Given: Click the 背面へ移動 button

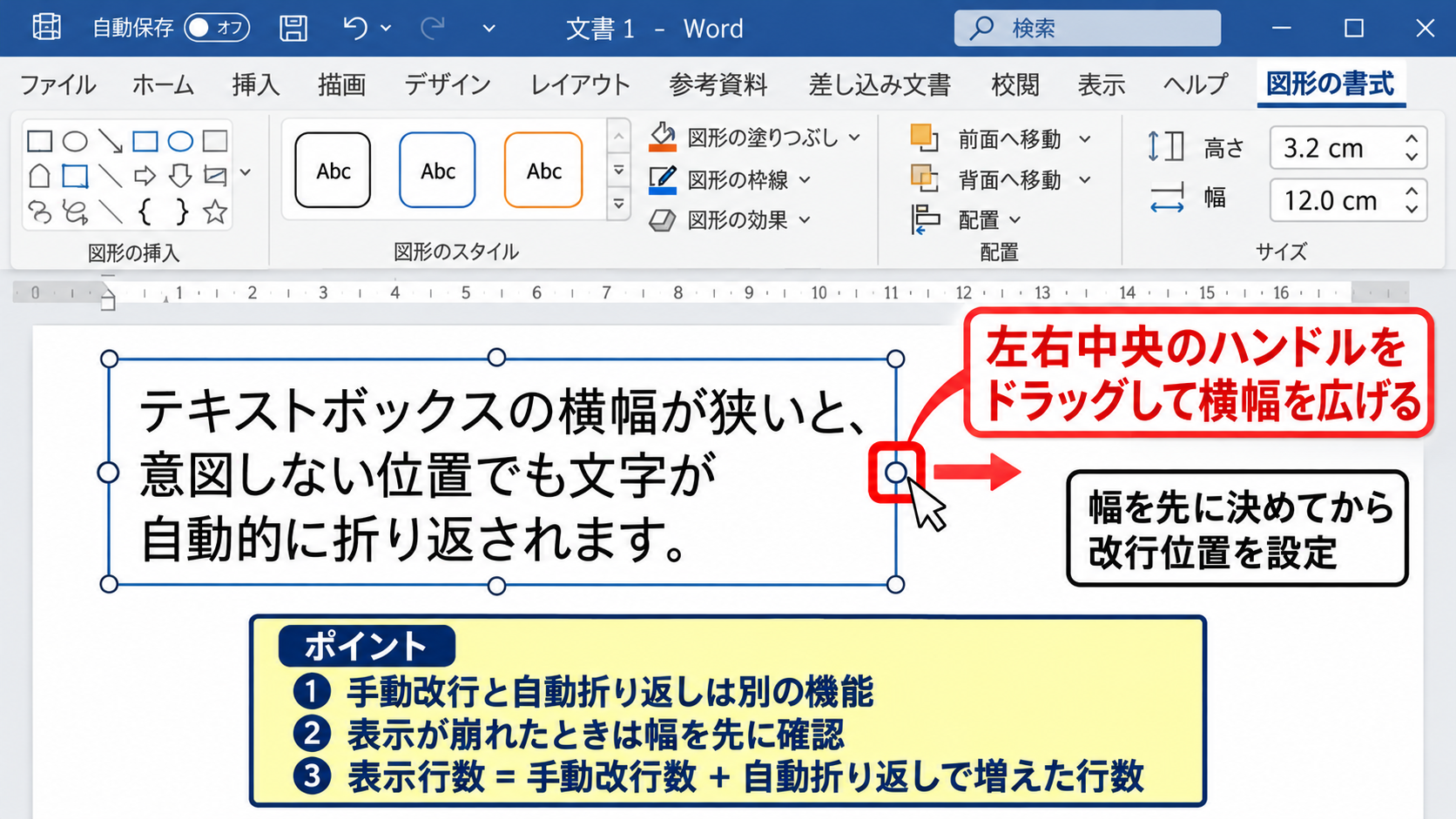Looking at the screenshot, I should [985, 179].
